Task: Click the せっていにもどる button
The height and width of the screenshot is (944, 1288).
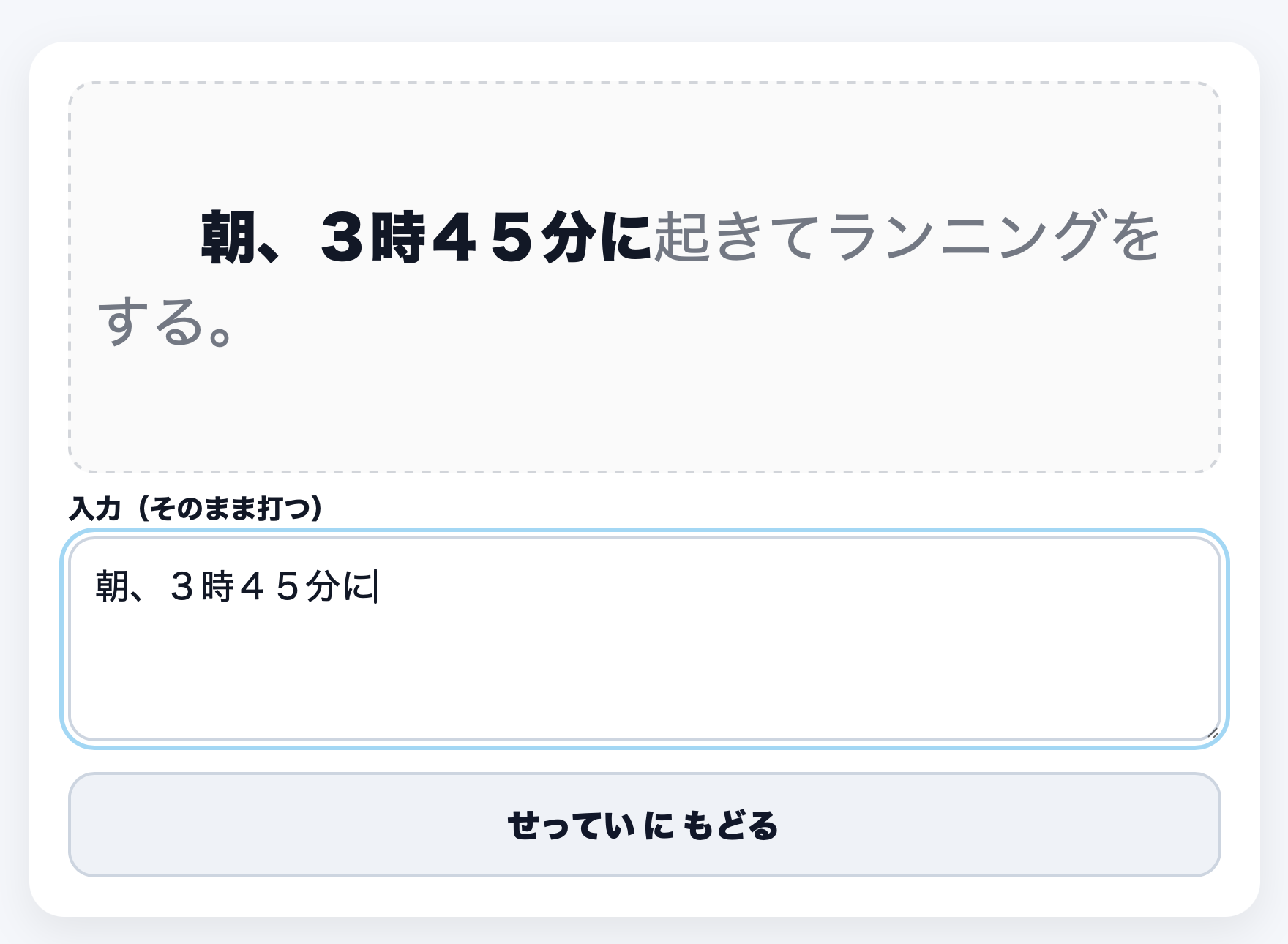Action: point(644,825)
